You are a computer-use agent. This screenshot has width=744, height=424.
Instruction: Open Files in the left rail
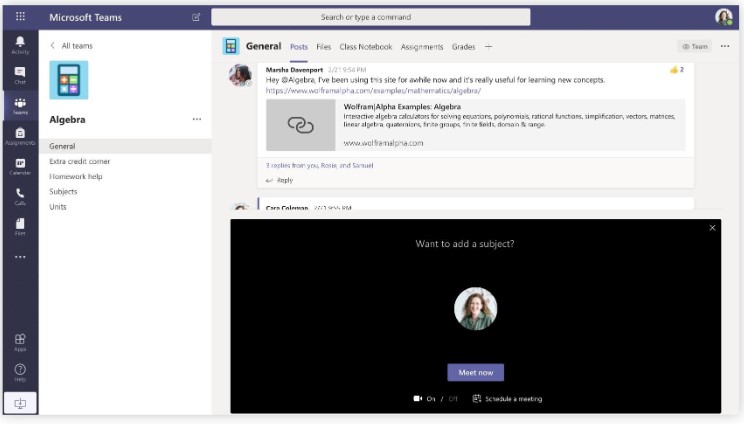[x=20, y=227]
